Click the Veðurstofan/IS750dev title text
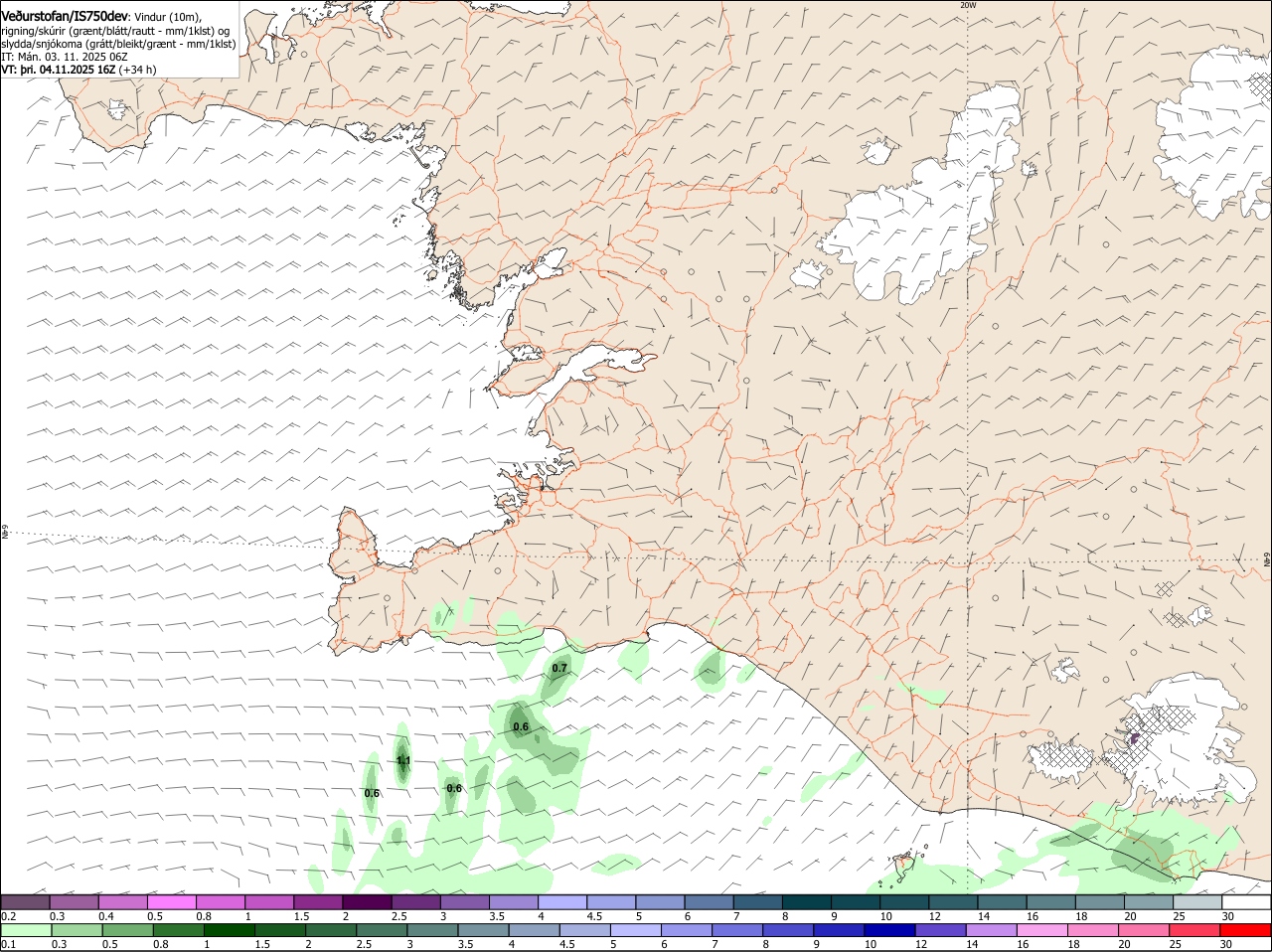 [65, 17]
